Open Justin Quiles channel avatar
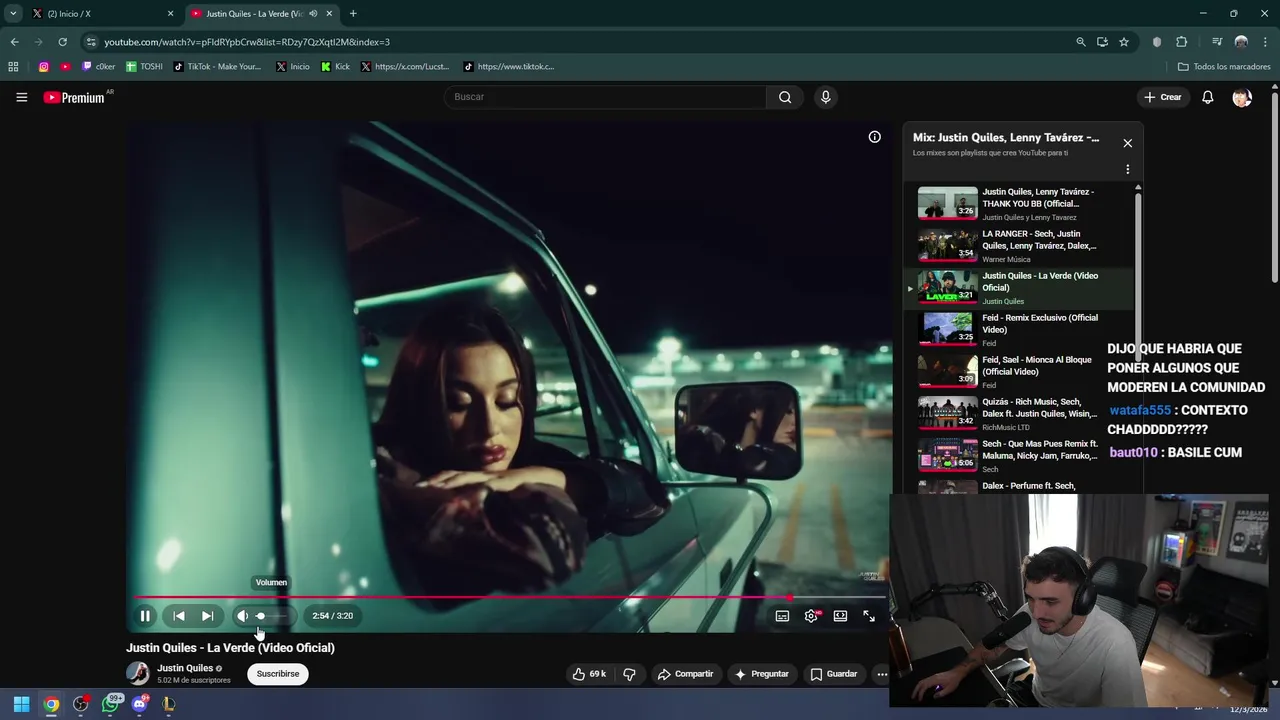The height and width of the screenshot is (720, 1280). click(138, 673)
